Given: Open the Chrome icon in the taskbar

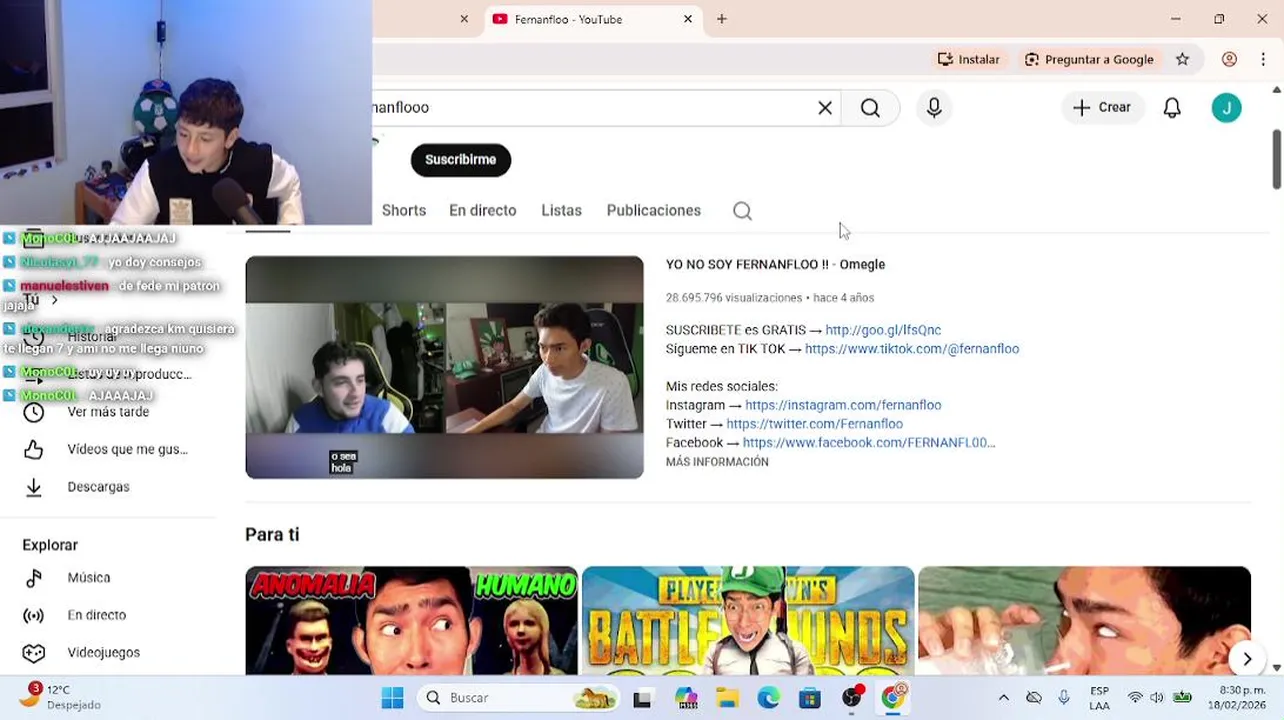Looking at the screenshot, I should tap(892, 698).
